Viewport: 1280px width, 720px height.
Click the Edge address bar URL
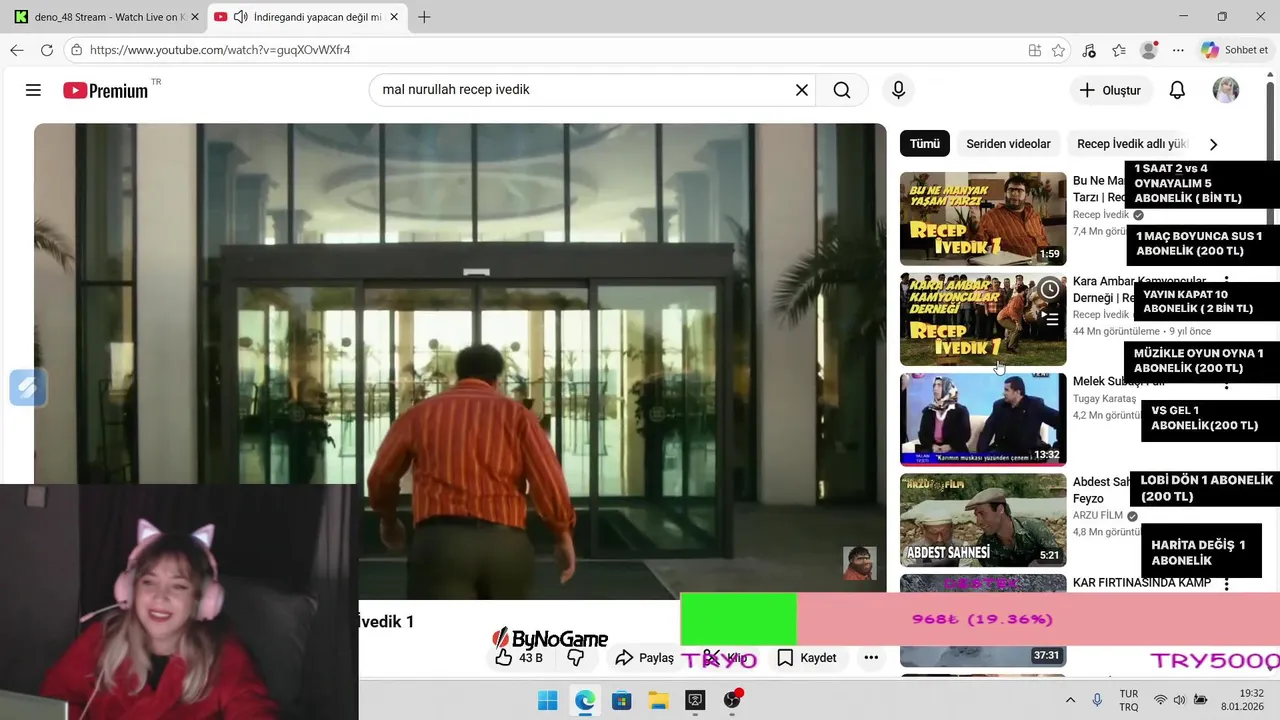[x=220, y=50]
